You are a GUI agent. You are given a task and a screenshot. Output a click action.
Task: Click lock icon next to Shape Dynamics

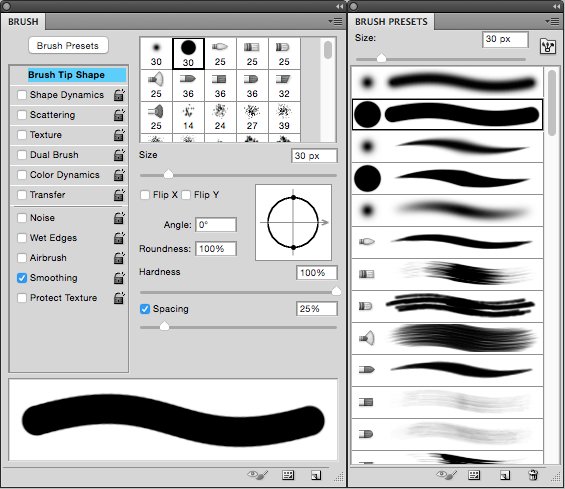click(119, 95)
